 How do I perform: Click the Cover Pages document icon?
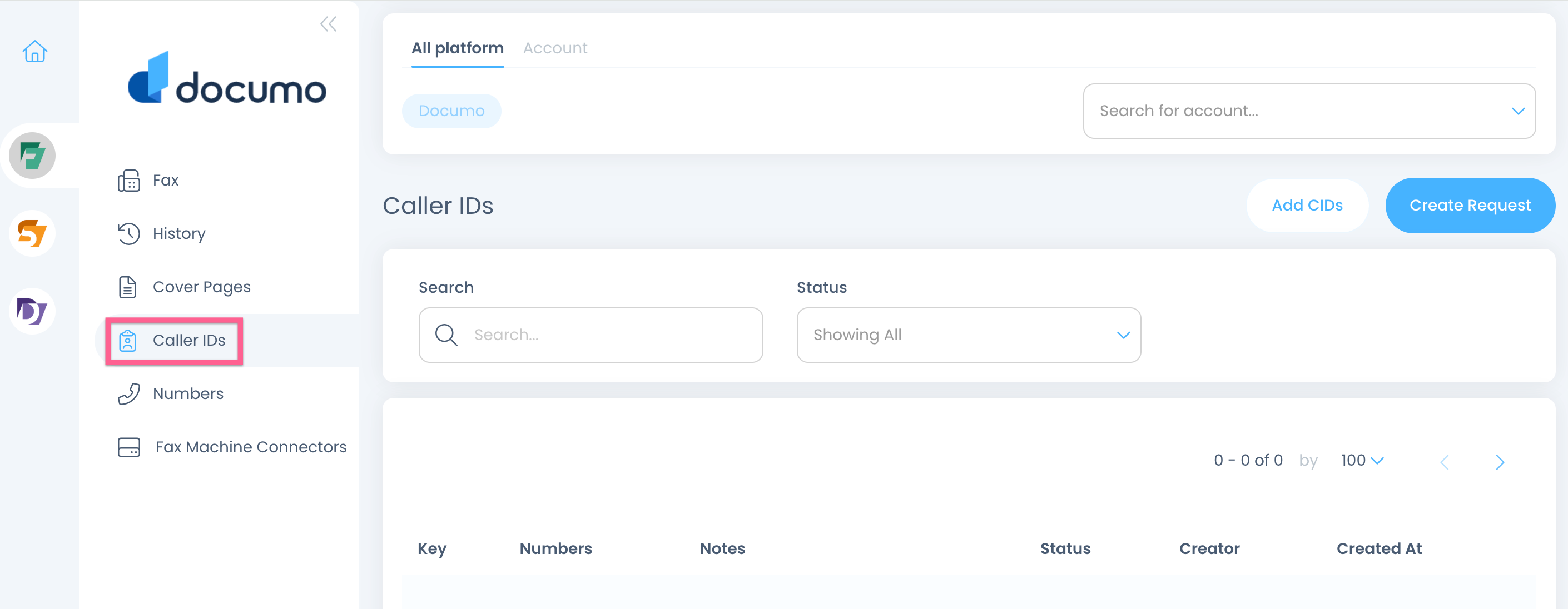click(x=128, y=287)
